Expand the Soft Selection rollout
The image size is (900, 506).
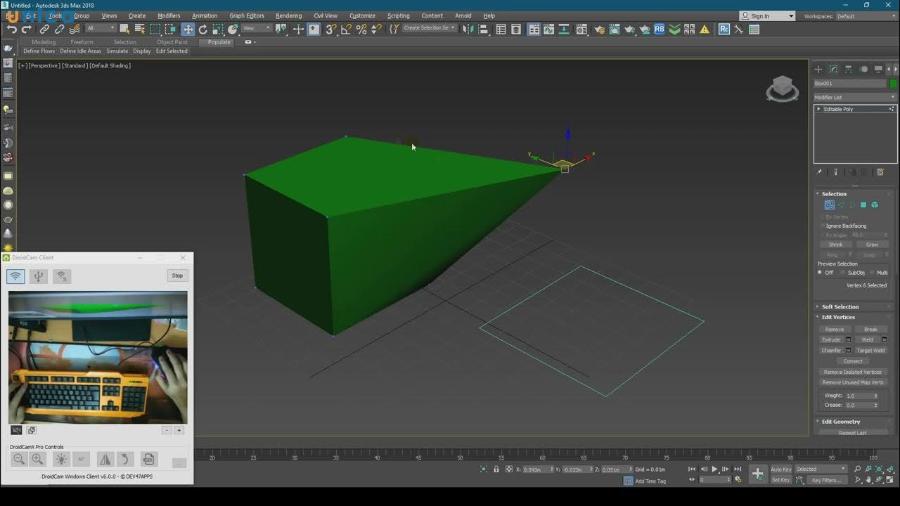[x=840, y=307]
